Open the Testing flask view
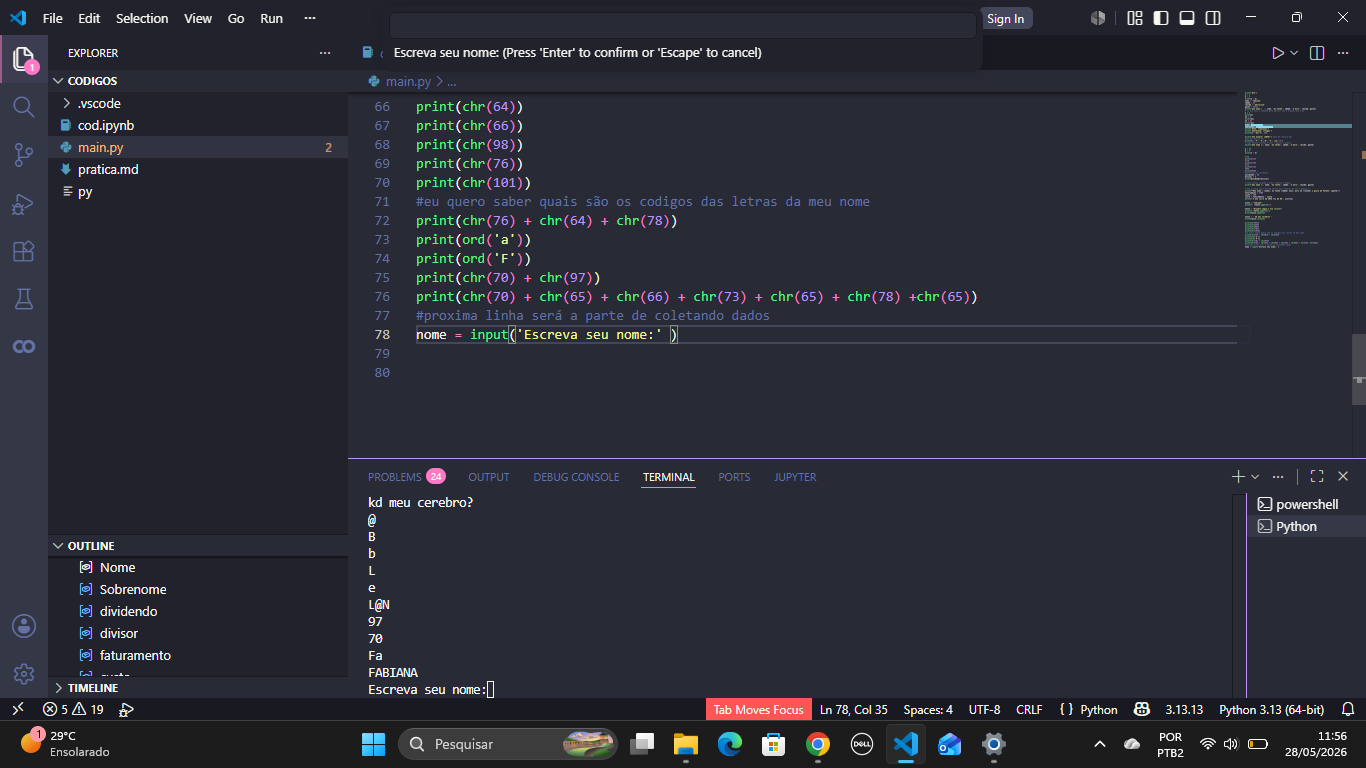The width and height of the screenshot is (1366, 768). 24,299
